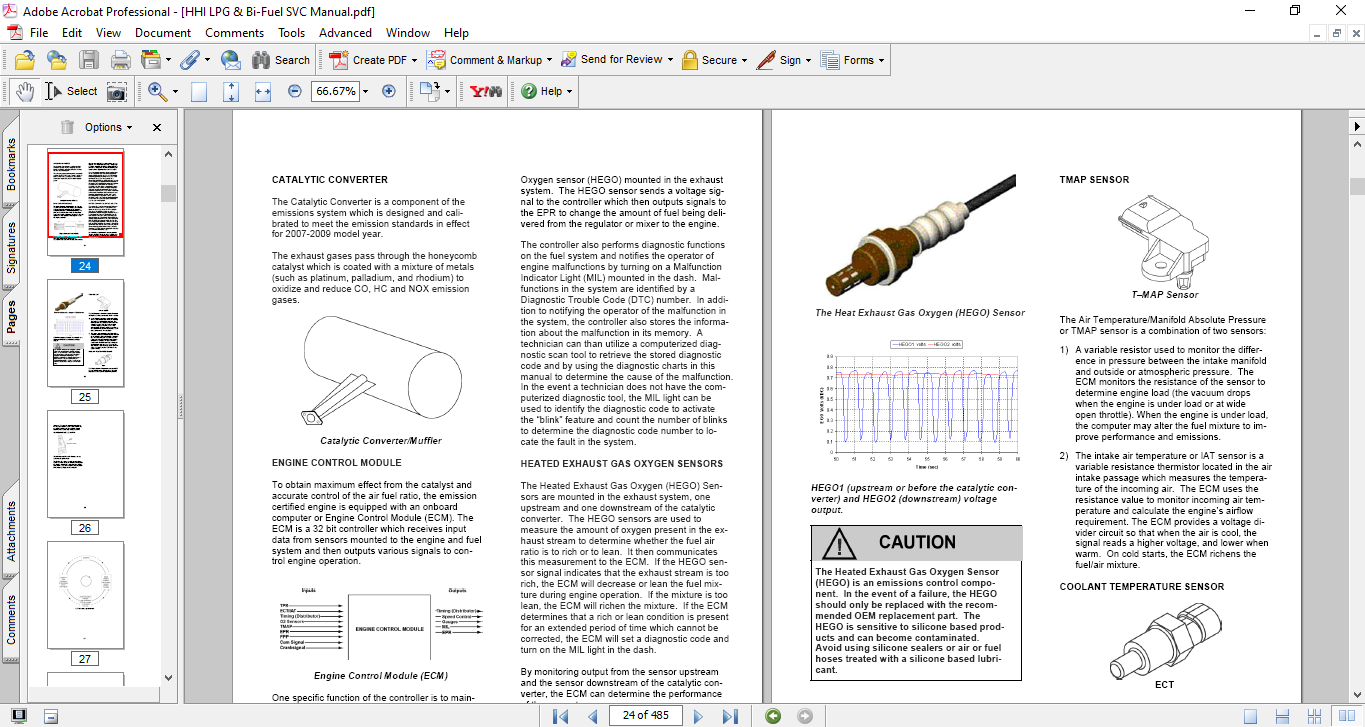The height and width of the screenshot is (727, 1365).
Task: Click the Search button with binoculars
Action: click(x=281, y=60)
